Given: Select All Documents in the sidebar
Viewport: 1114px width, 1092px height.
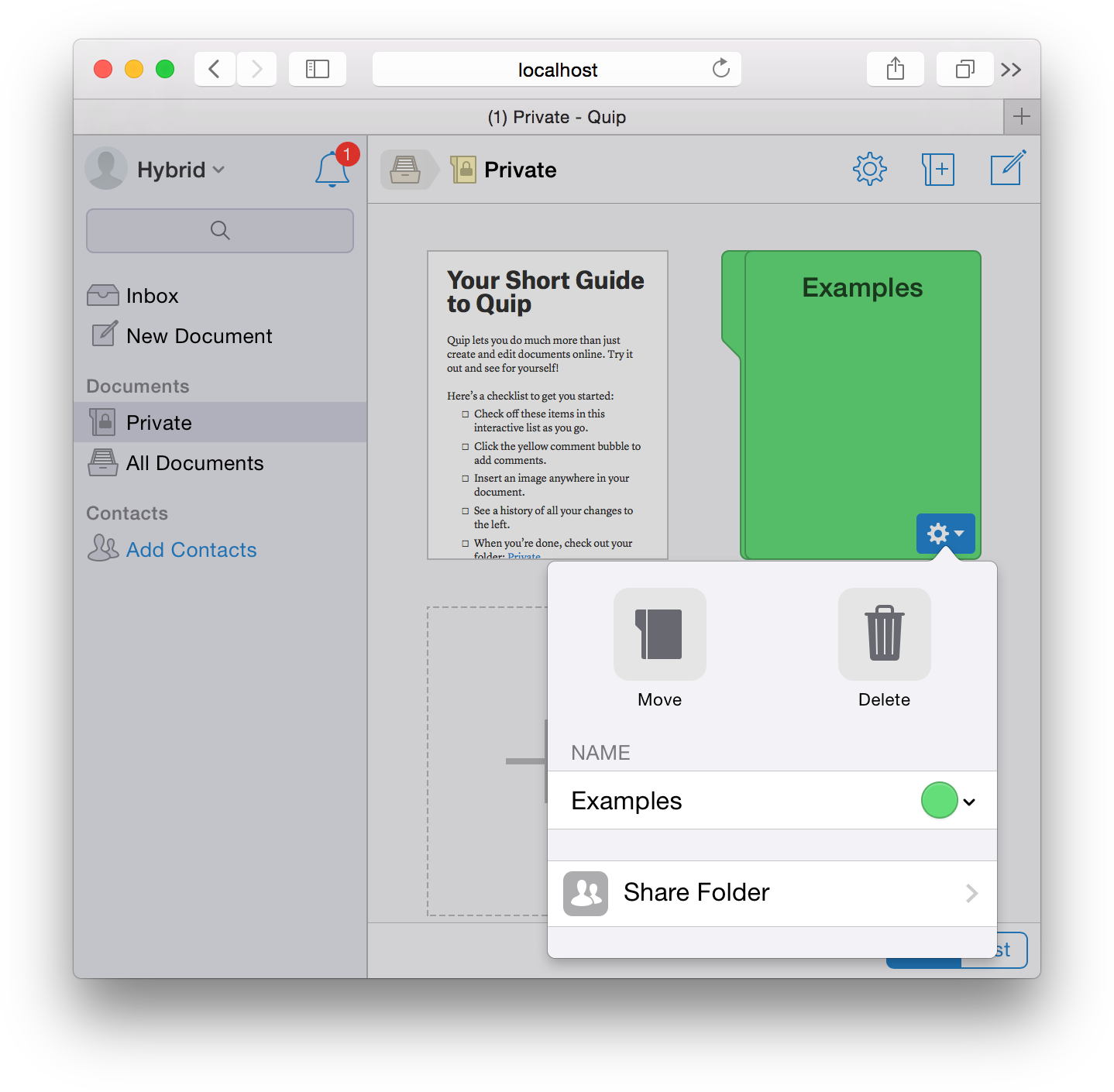Looking at the screenshot, I should [194, 463].
